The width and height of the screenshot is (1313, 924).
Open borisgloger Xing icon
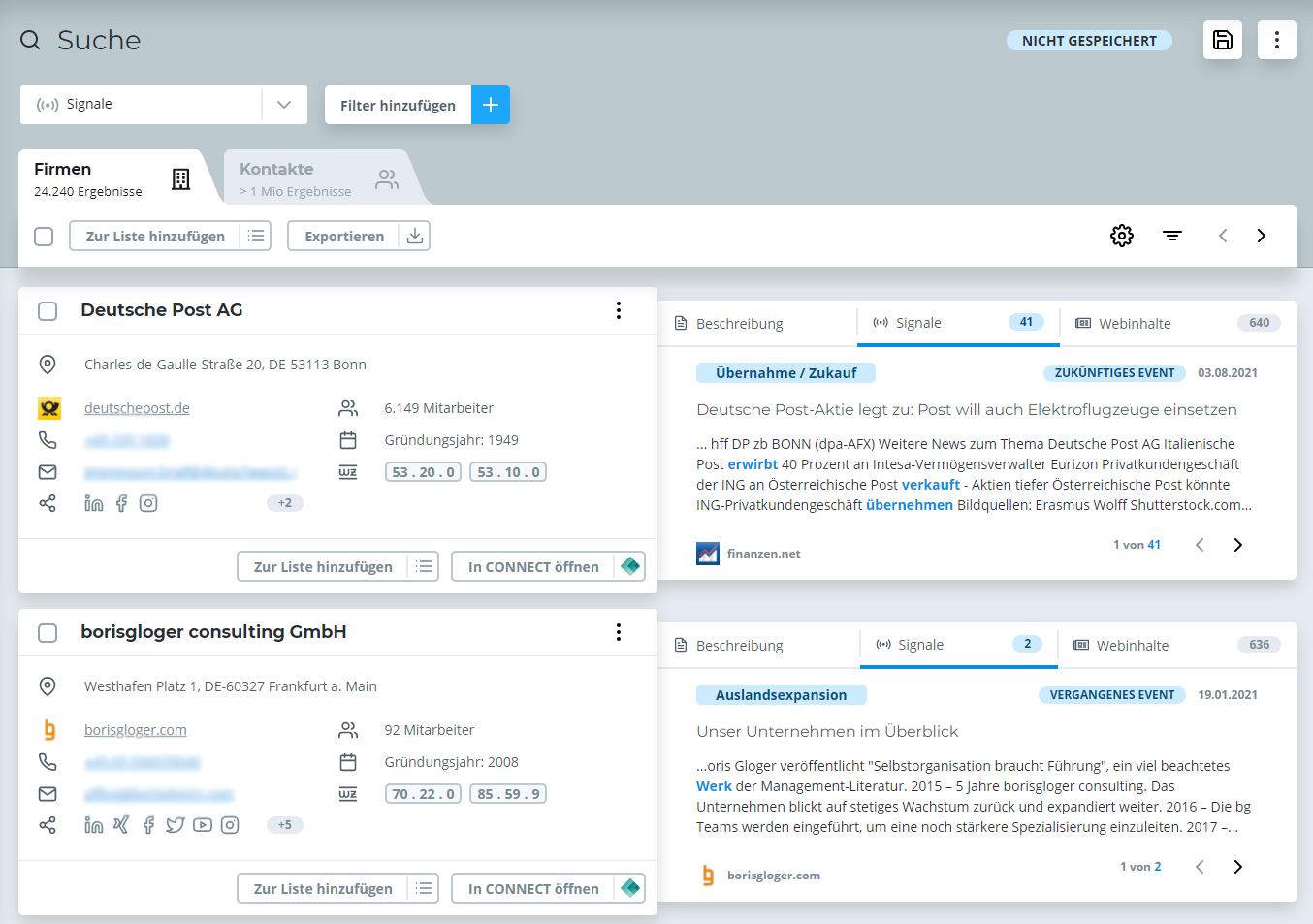coord(121,825)
